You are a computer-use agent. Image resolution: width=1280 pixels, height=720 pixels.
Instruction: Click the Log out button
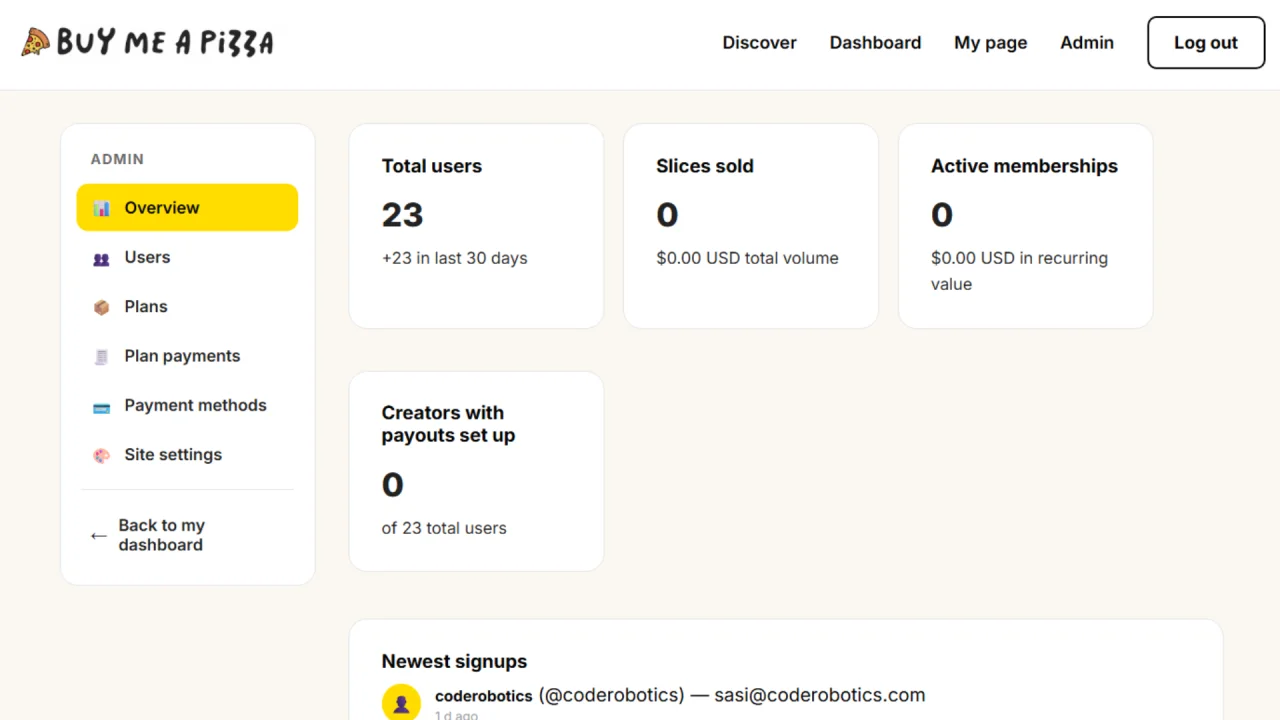[x=1206, y=43]
